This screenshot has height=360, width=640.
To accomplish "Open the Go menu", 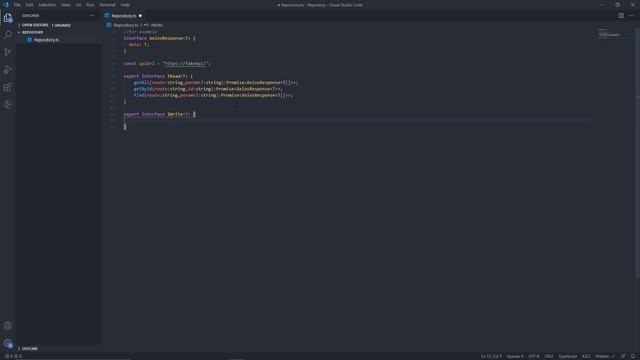I will (x=78, y=5).
